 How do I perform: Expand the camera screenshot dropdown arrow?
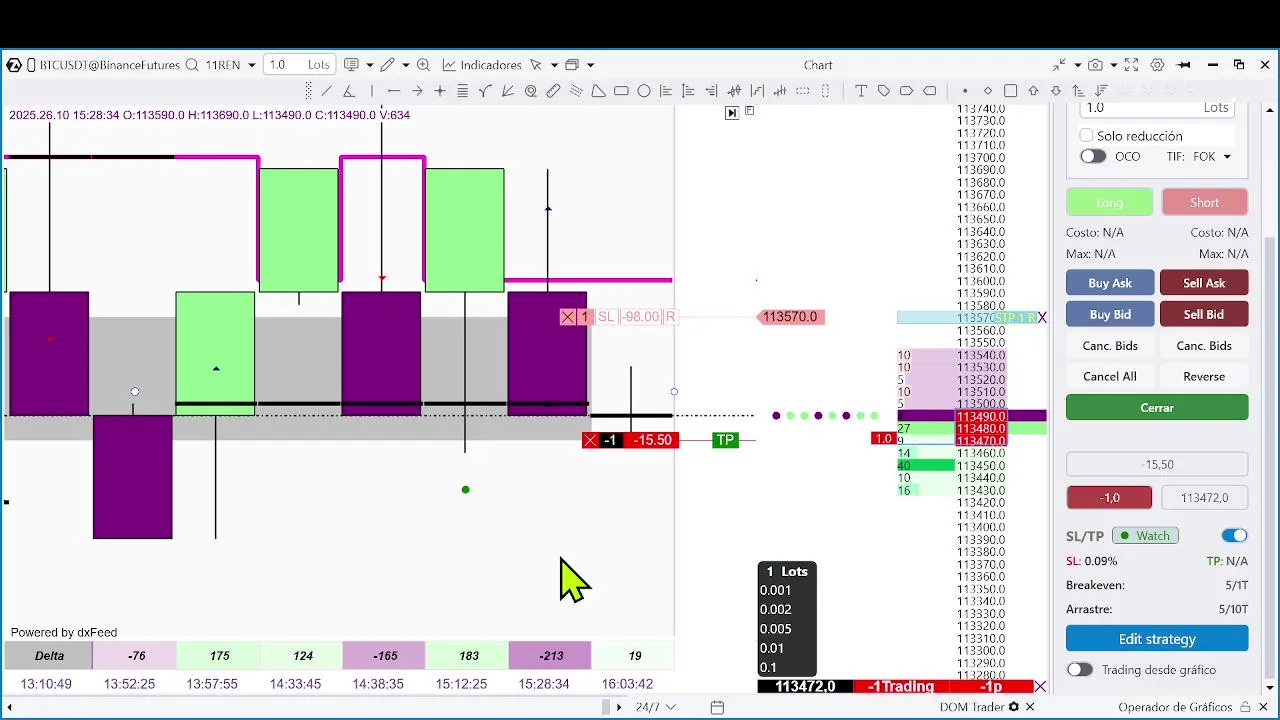coord(1114,65)
